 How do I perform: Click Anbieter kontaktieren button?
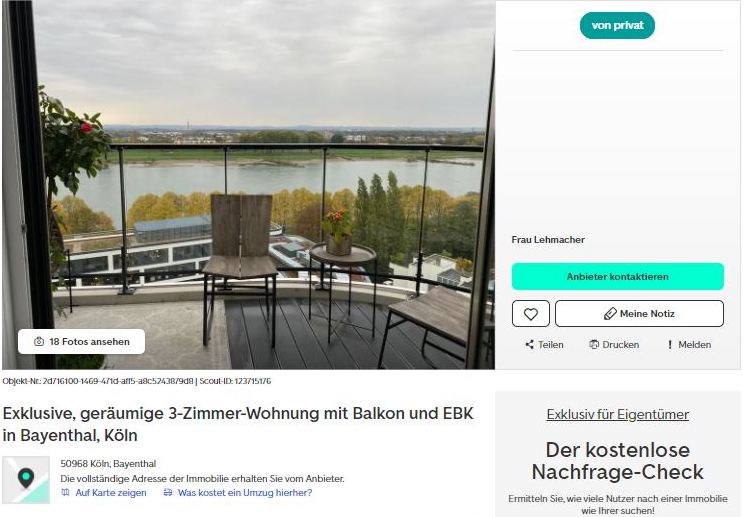[618, 277]
